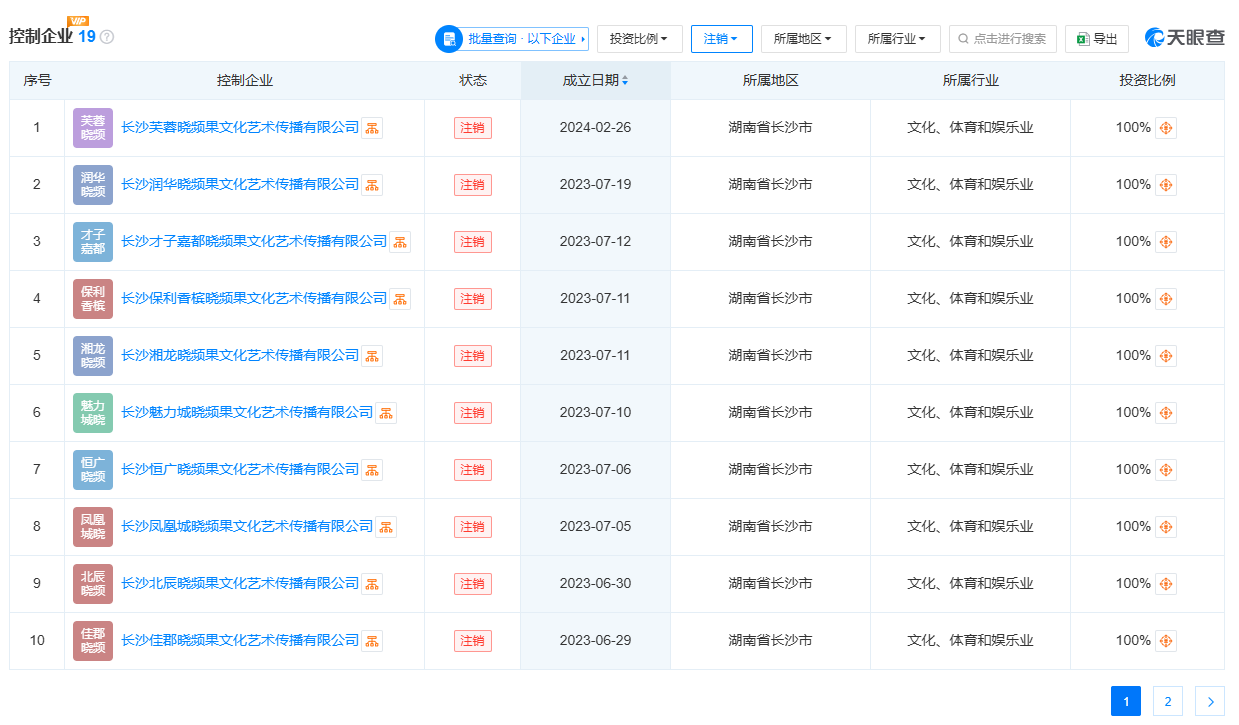1239x725 pixels.
Task: Open the 投资比例 filter dropdown
Action: pos(639,39)
